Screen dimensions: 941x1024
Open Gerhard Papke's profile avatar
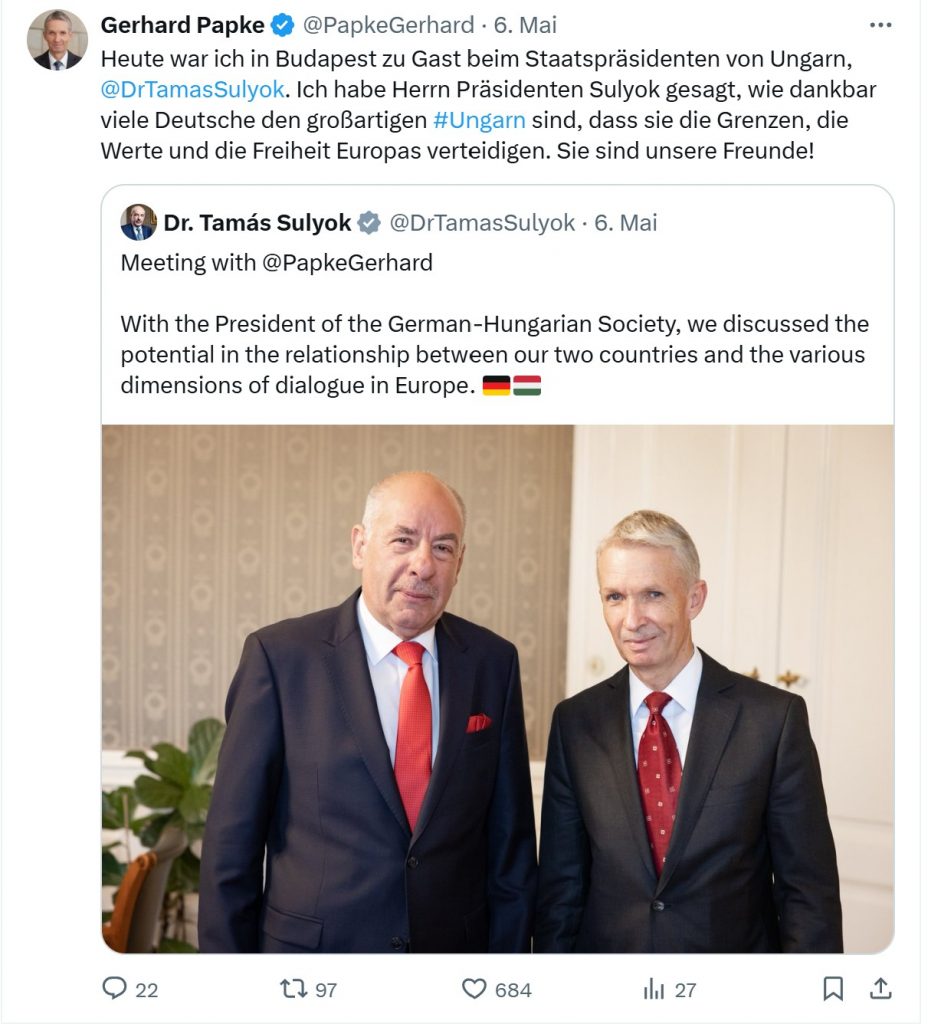(x=57, y=40)
